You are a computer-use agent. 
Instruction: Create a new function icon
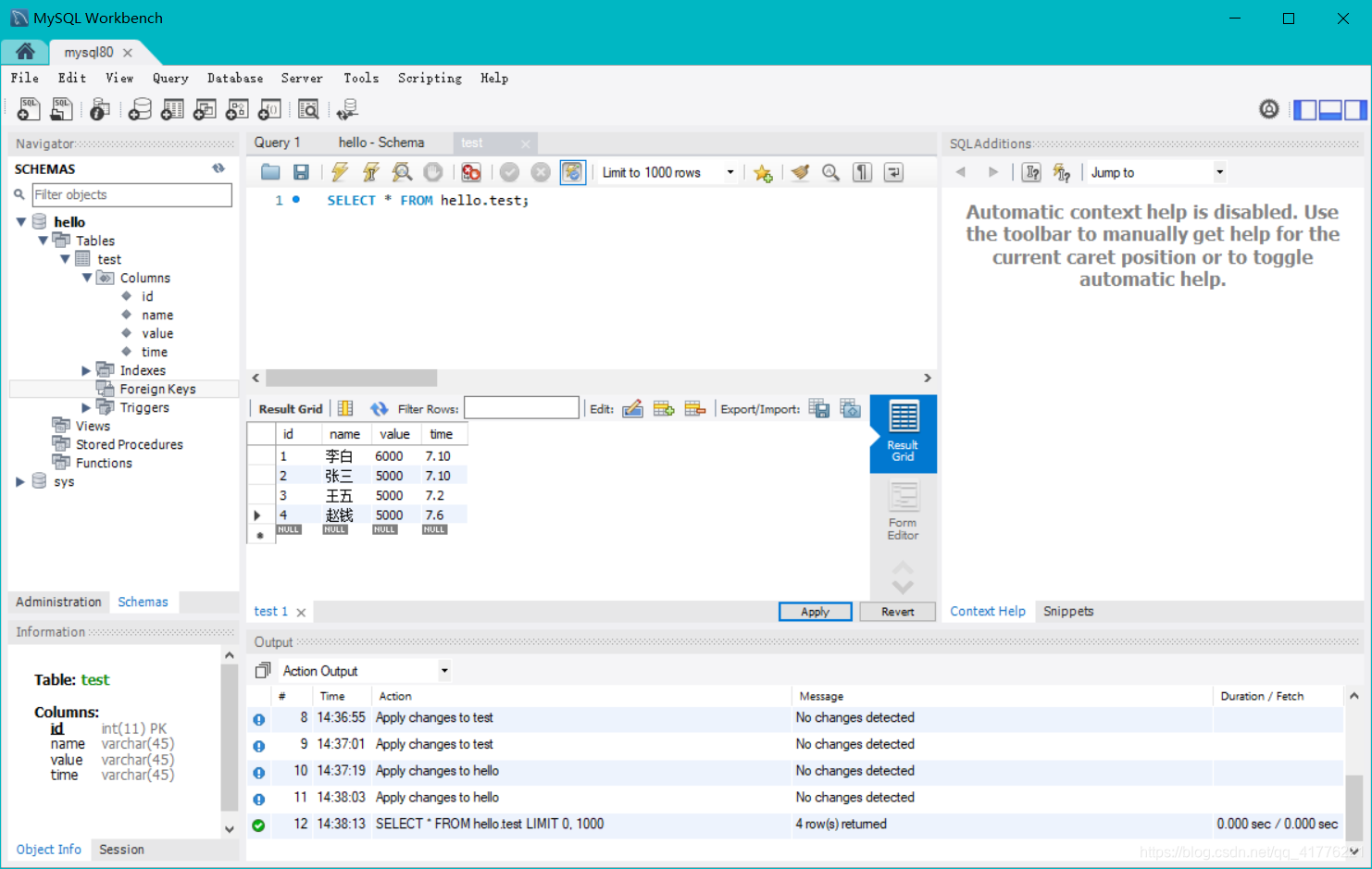tap(269, 109)
